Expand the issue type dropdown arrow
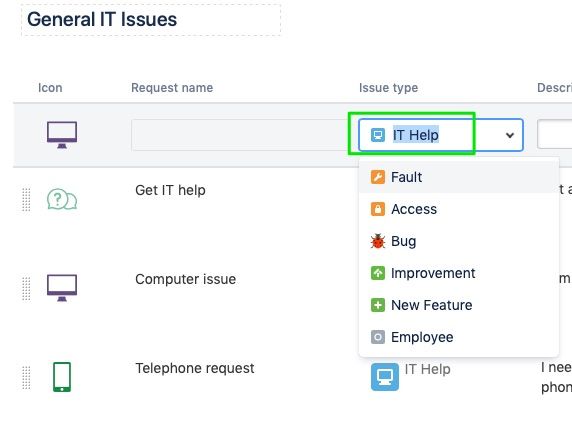Image resolution: width=572 pixels, height=442 pixels. (x=510, y=135)
